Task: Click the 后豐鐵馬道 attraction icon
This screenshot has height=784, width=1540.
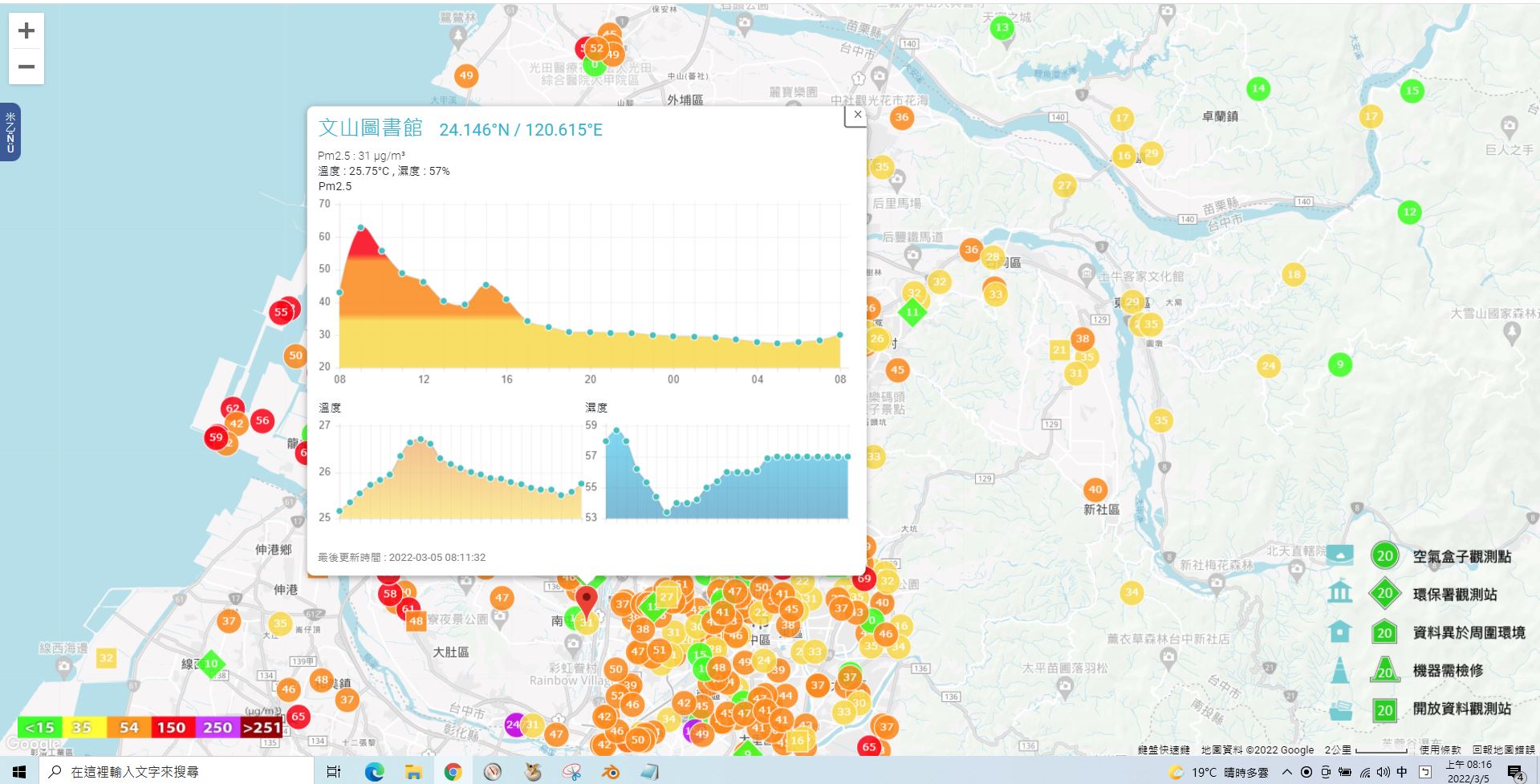Action: pos(912,256)
